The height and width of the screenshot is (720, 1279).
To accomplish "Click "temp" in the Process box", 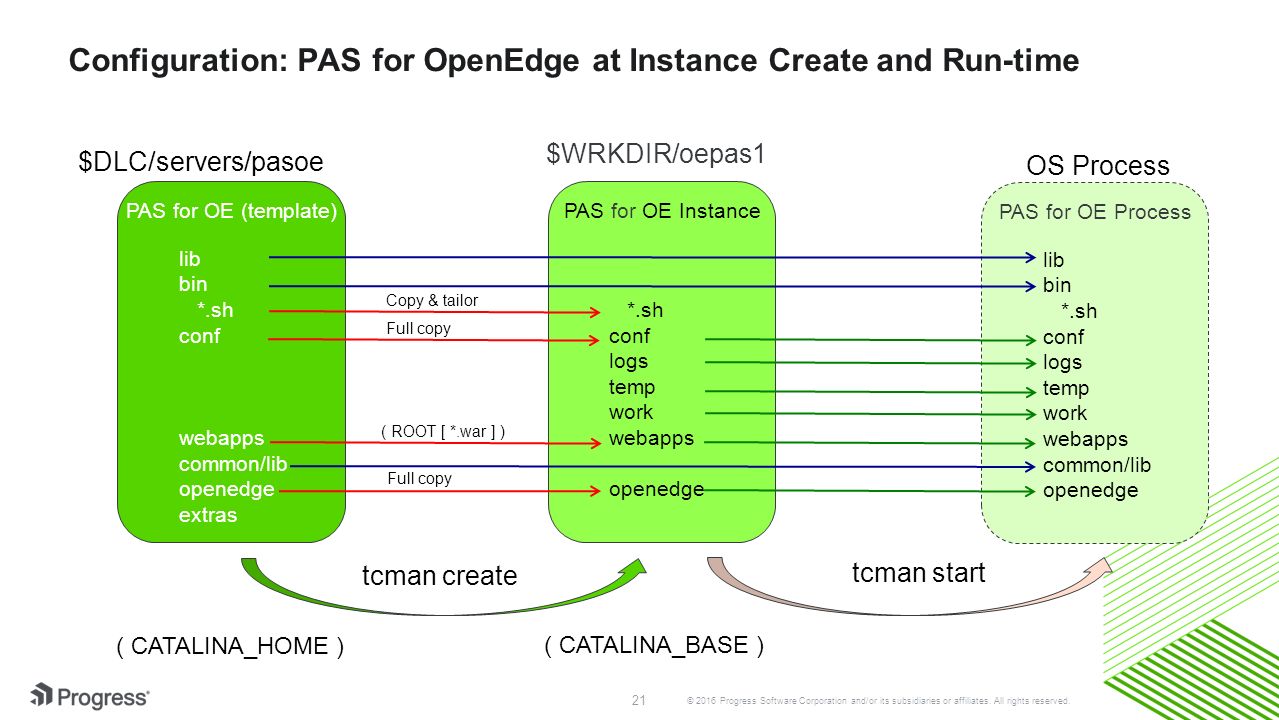I will point(1066,388).
